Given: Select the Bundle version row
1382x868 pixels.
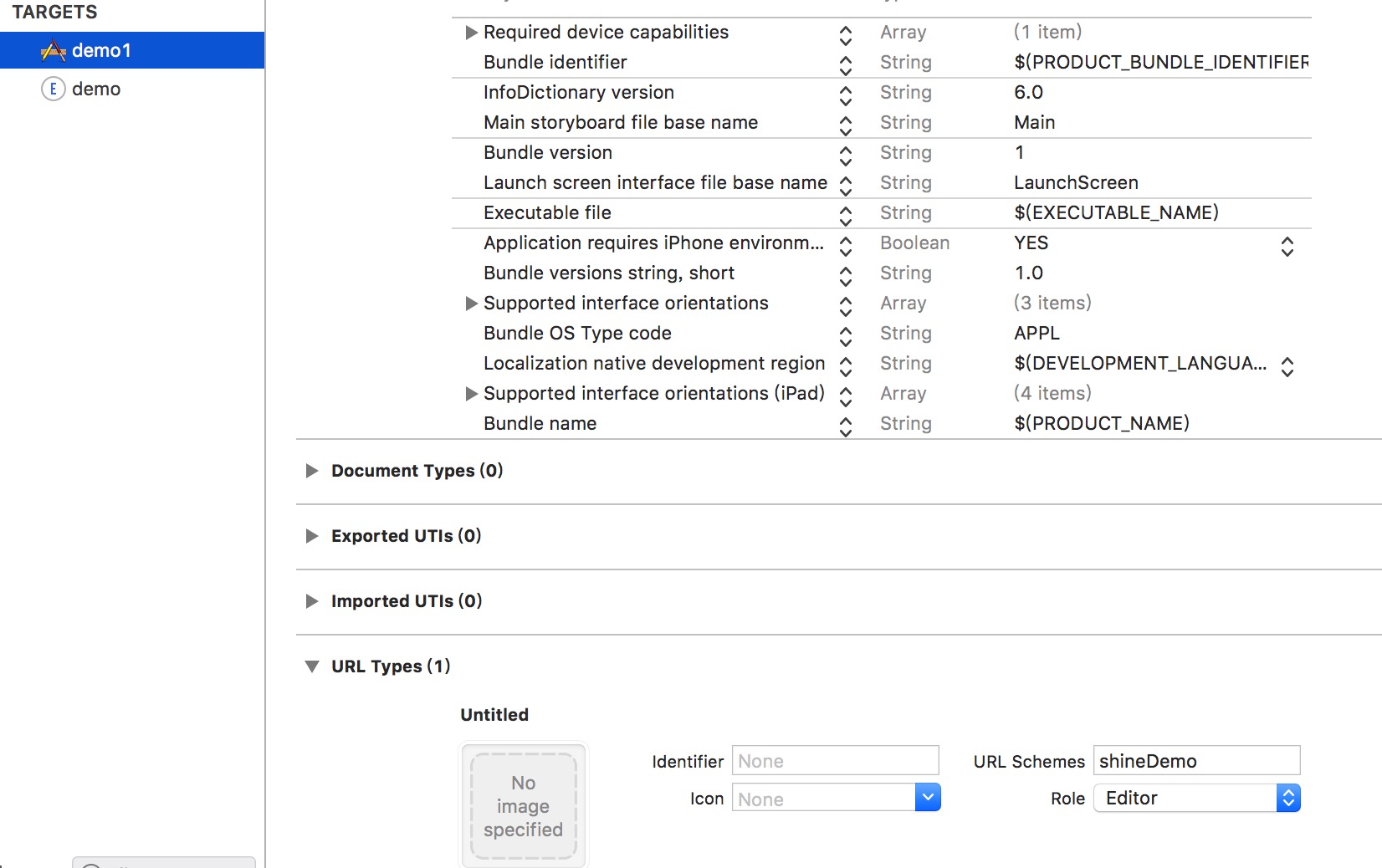Looking at the screenshot, I should [x=882, y=153].
